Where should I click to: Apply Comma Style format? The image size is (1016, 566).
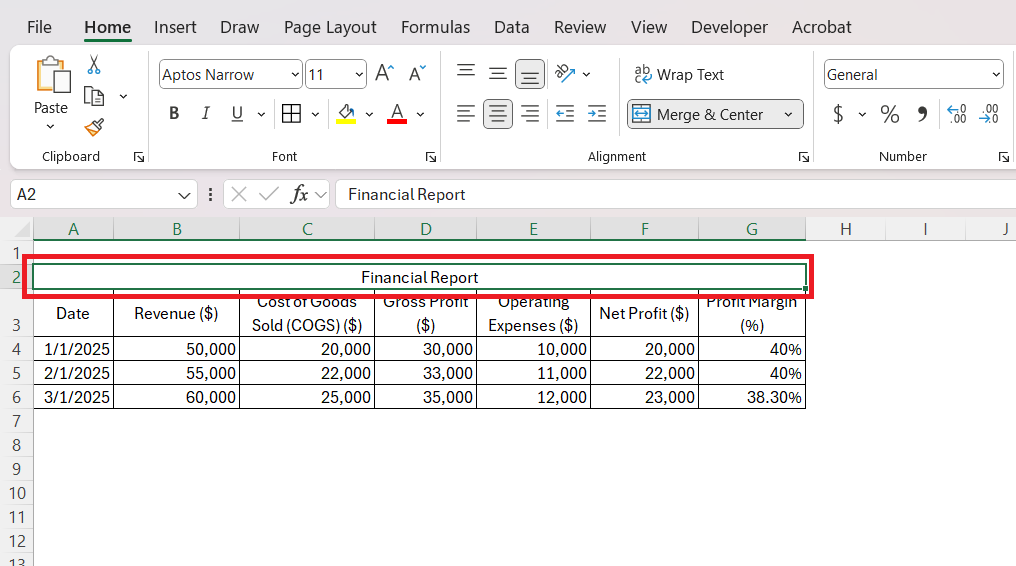click(922, 115)
